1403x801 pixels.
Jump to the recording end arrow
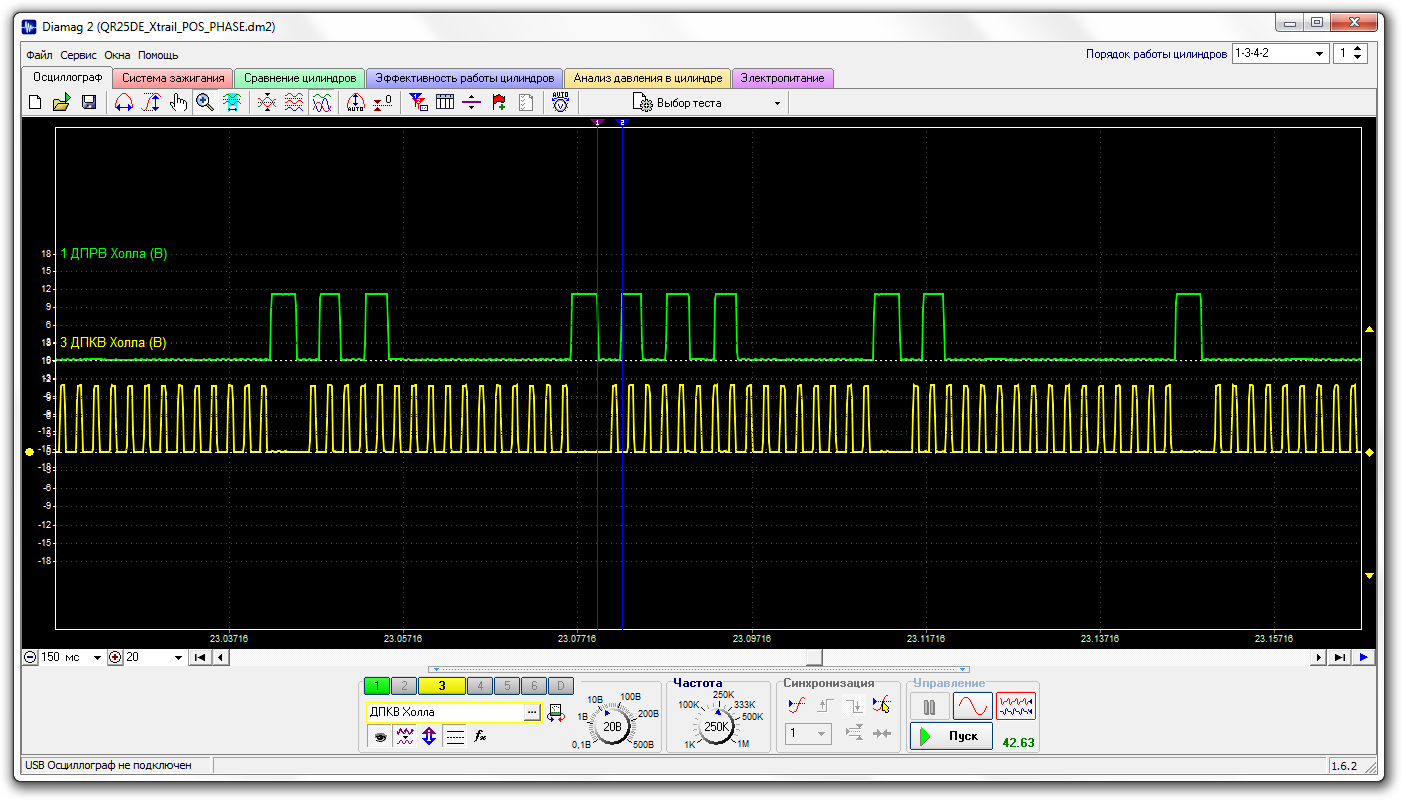[1341, 657]
